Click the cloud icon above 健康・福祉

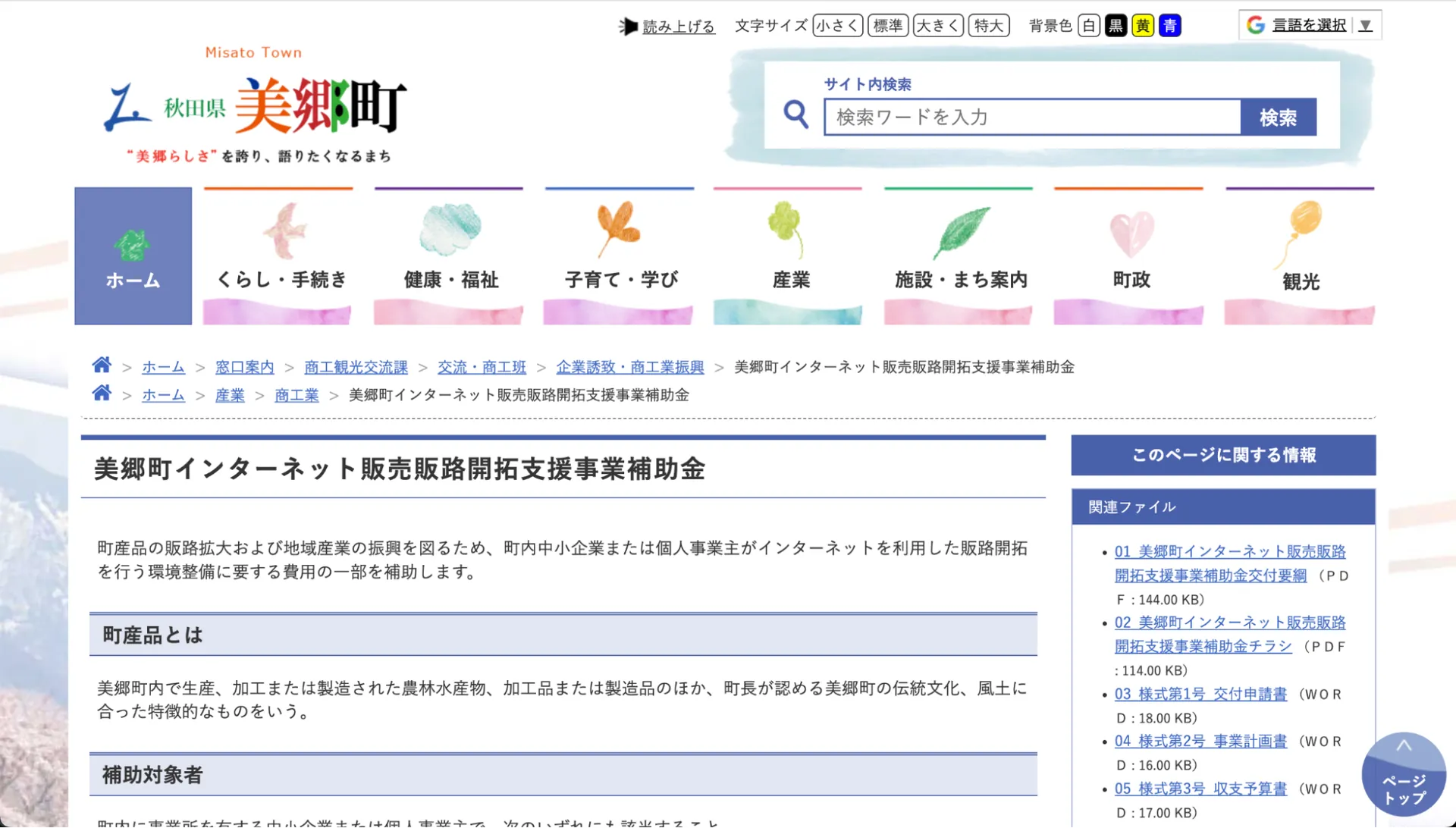[450, 229]
